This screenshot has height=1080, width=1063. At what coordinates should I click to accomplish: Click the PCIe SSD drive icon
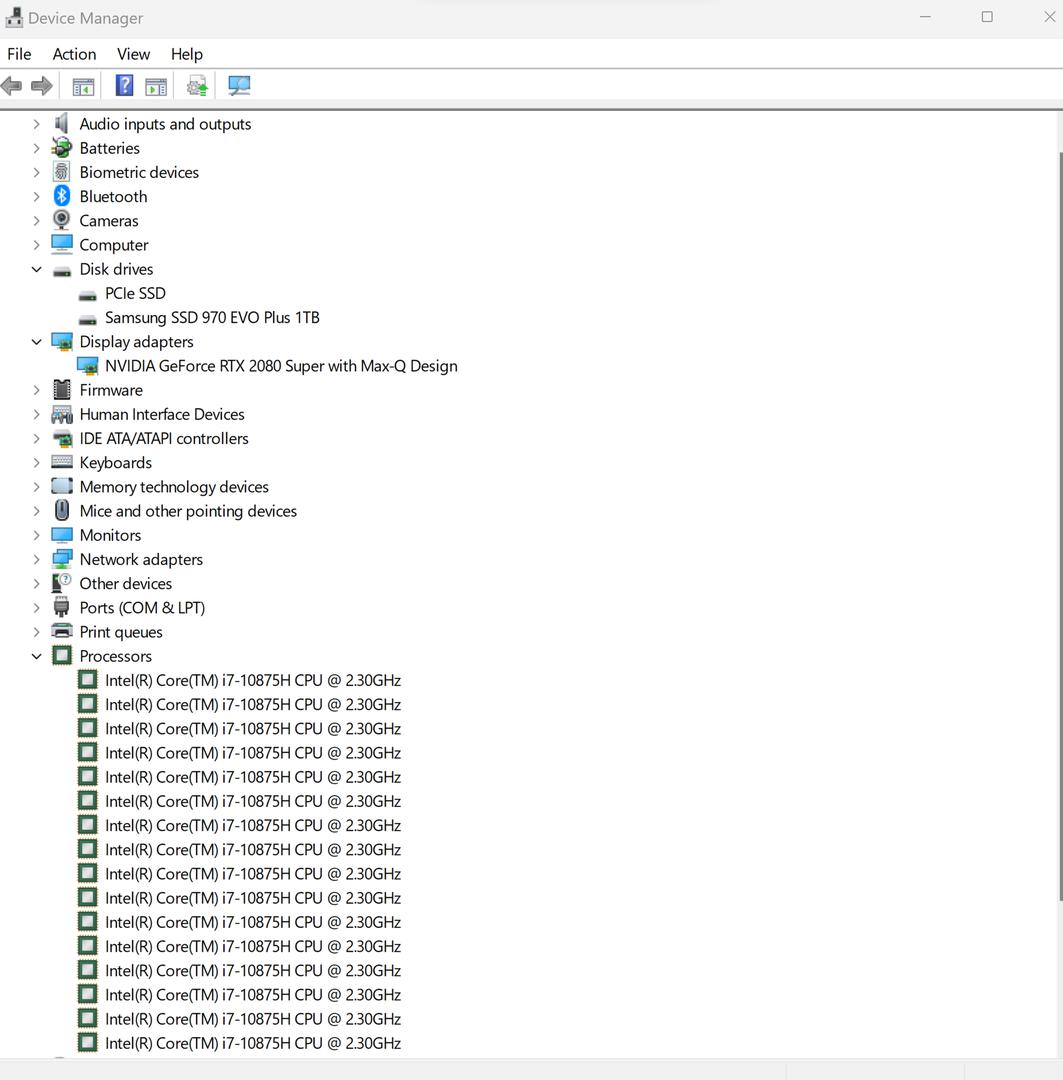(87, 295)
